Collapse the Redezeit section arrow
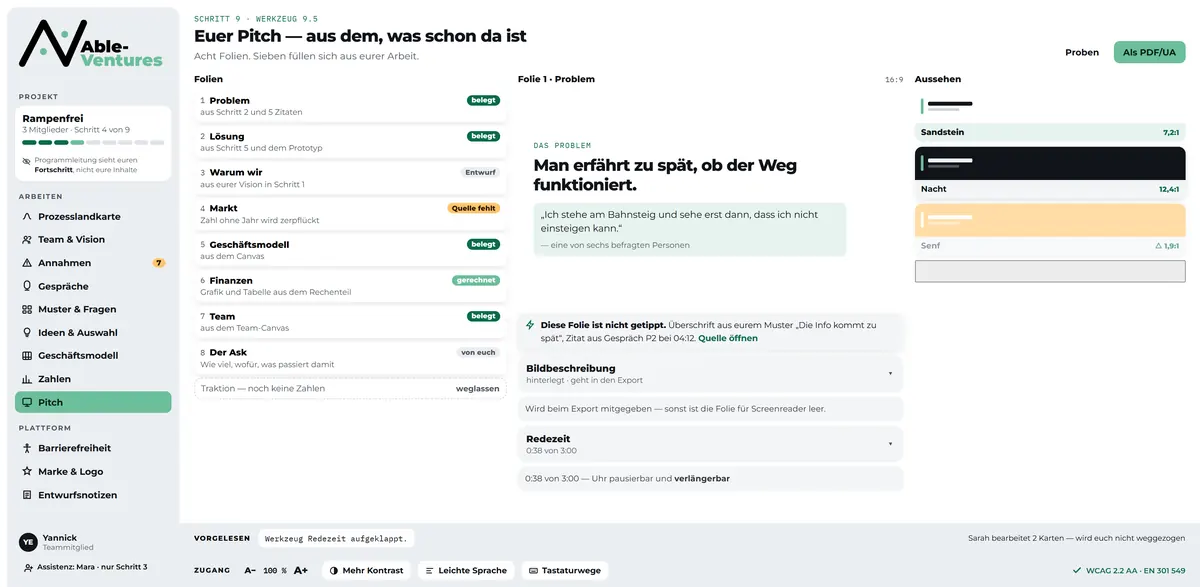This screenshot has height=587, width=1200. tap(890, 444)
